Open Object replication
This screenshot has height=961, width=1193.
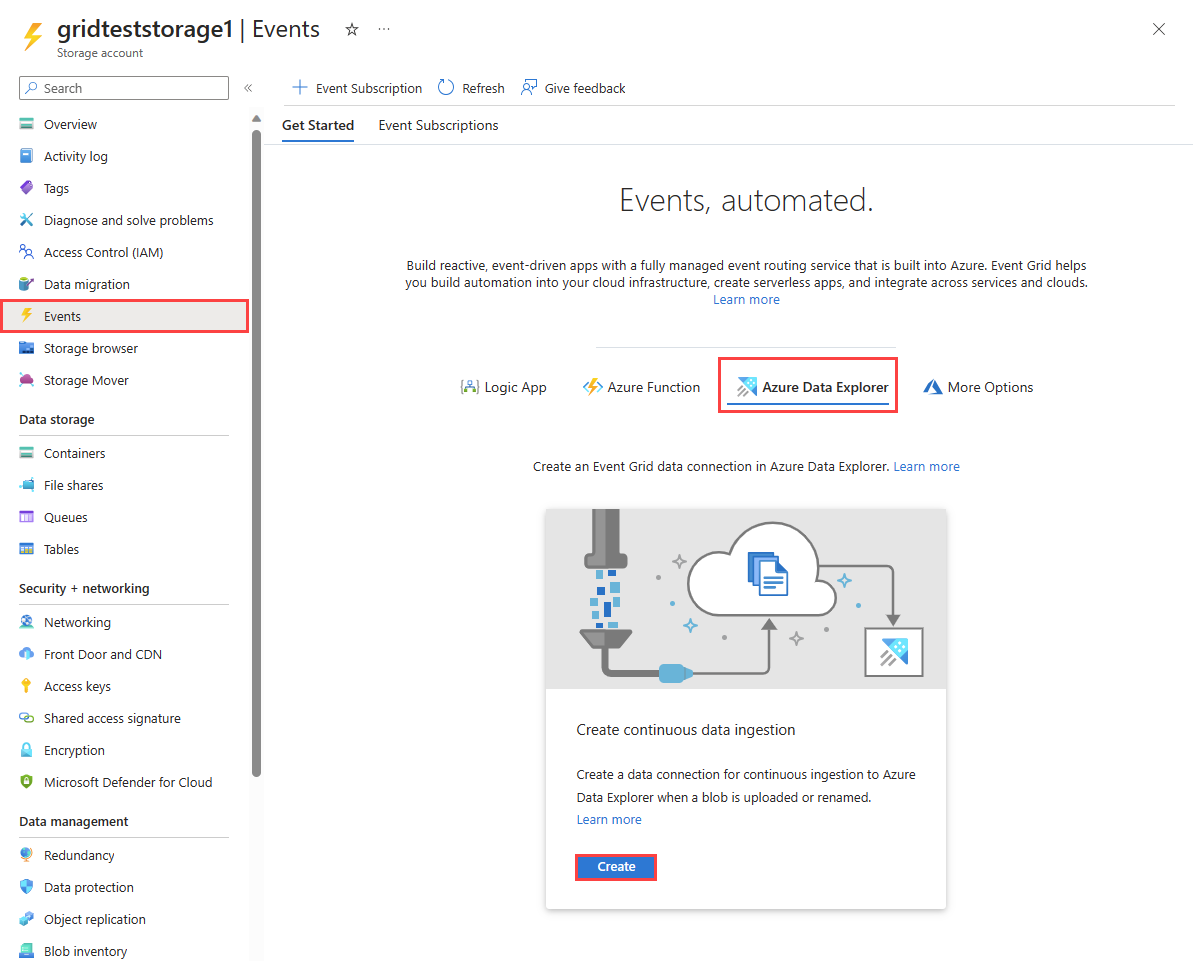click(x=94, y=918)
